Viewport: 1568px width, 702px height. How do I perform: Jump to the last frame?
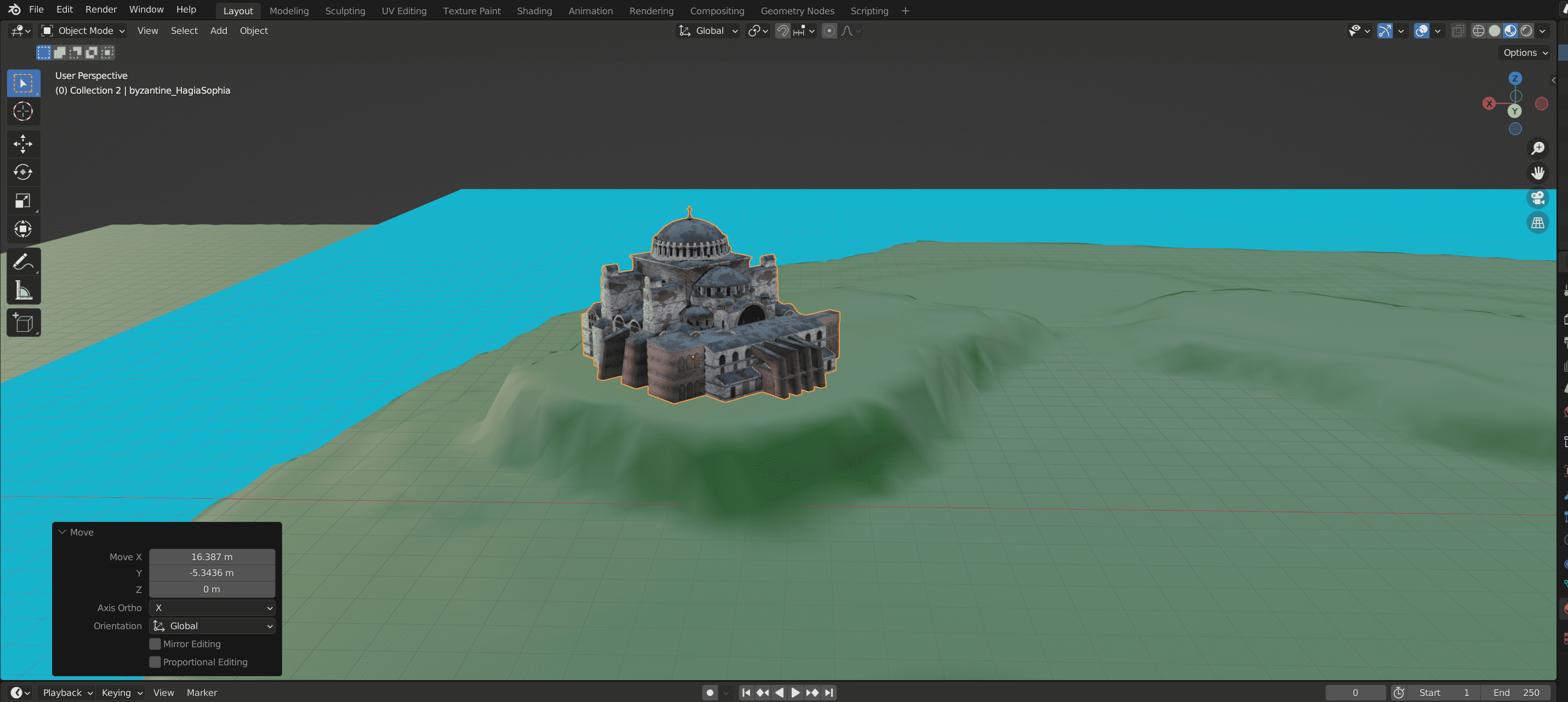(x=828, y=693)
